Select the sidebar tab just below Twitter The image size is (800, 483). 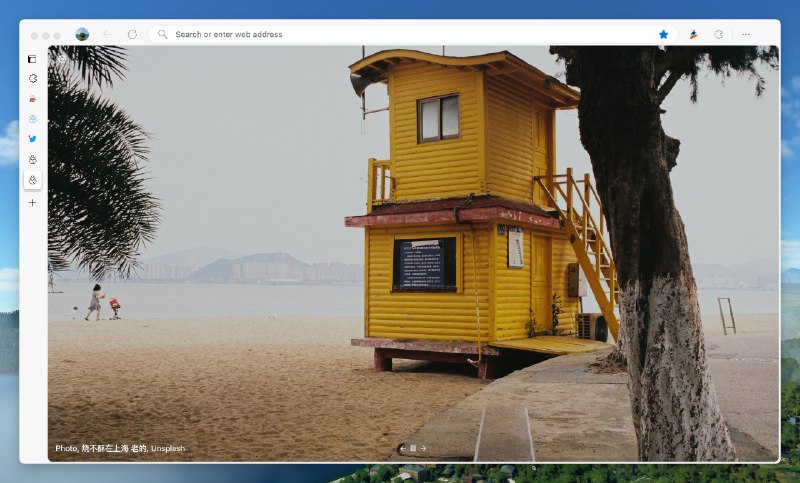point(32,160)
